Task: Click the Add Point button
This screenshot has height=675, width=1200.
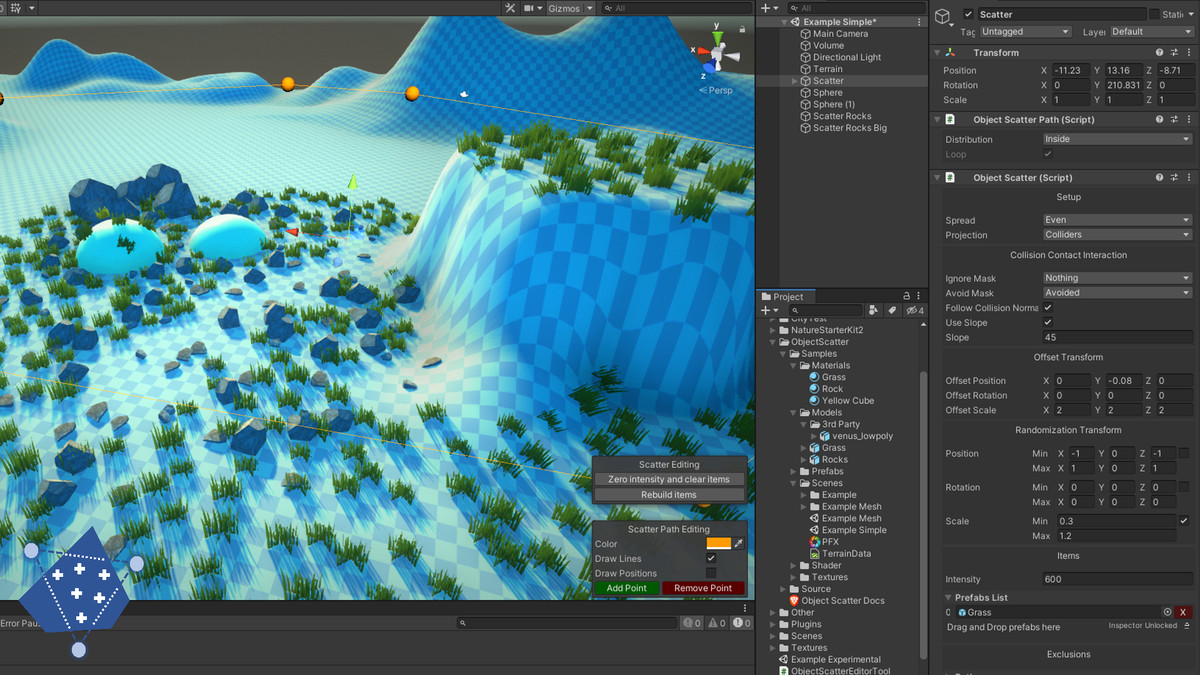Action: coord(625,588)
